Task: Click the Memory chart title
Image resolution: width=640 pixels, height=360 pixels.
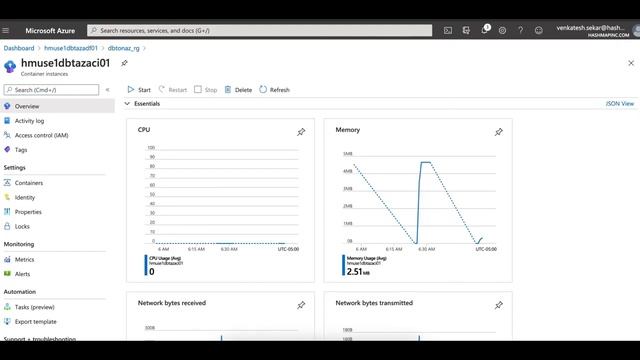Action: coord(348,130)
